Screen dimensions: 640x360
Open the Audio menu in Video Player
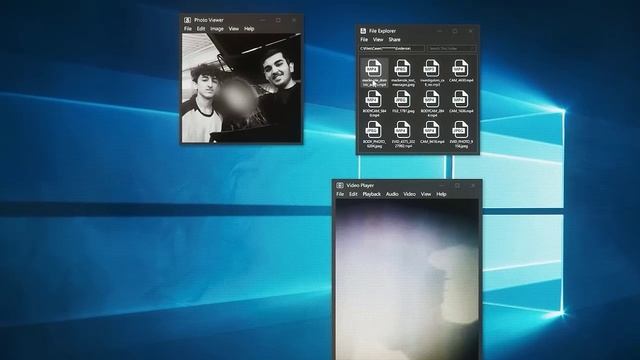(392, 194)
